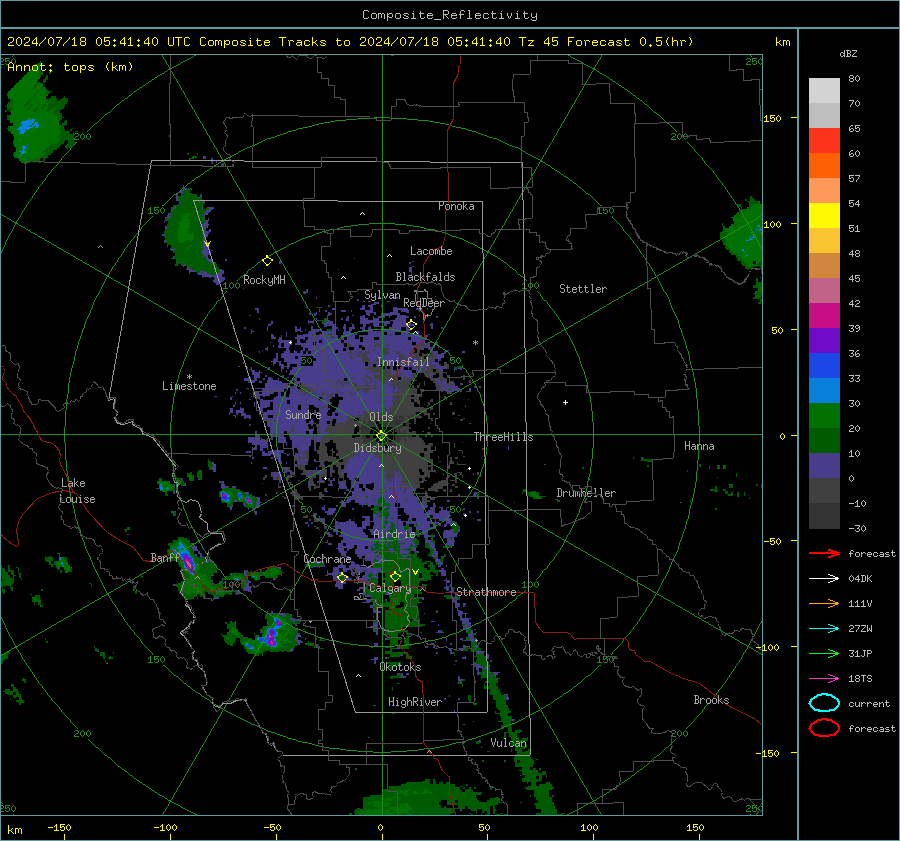The height and width of the screenshot is (841, 900).
Task: Click the ThreeHills city label
Action: pos(503,437)
